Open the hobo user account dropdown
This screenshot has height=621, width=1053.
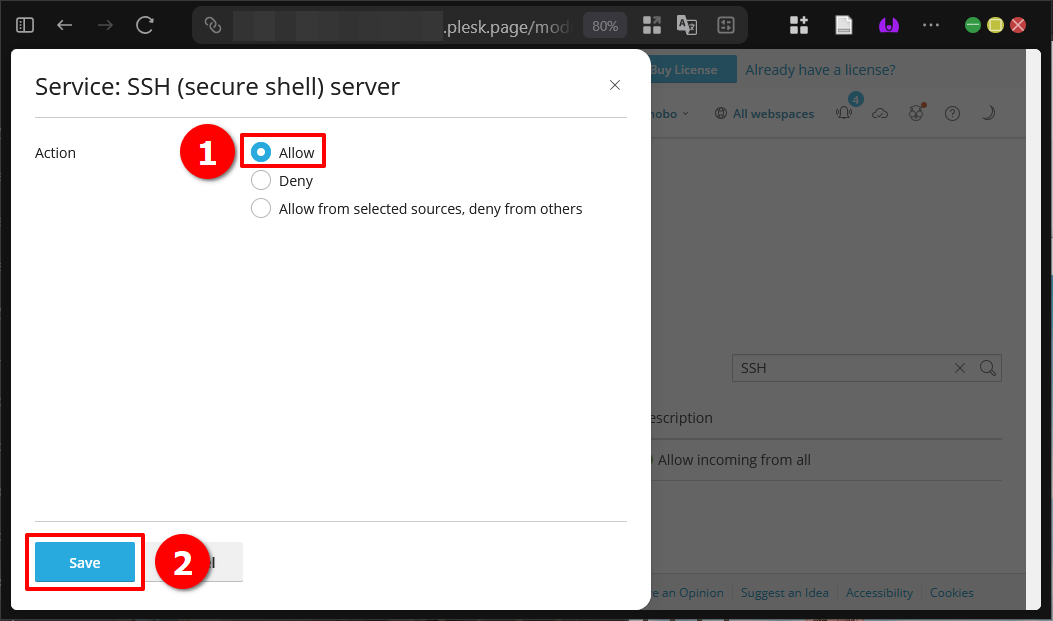click(665, 113)
